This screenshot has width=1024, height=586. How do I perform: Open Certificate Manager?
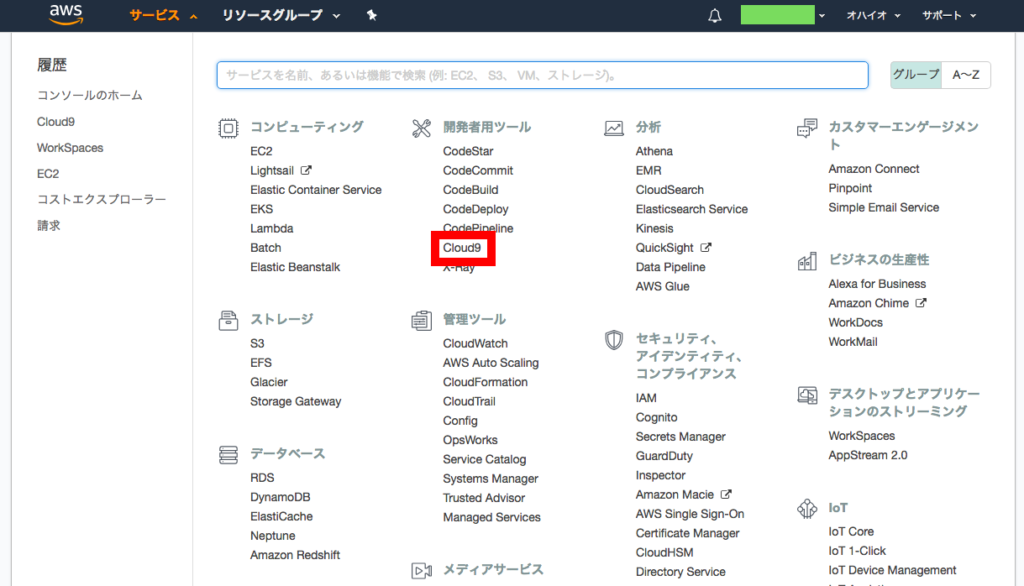pyautogui.click(x=688, y=533)
